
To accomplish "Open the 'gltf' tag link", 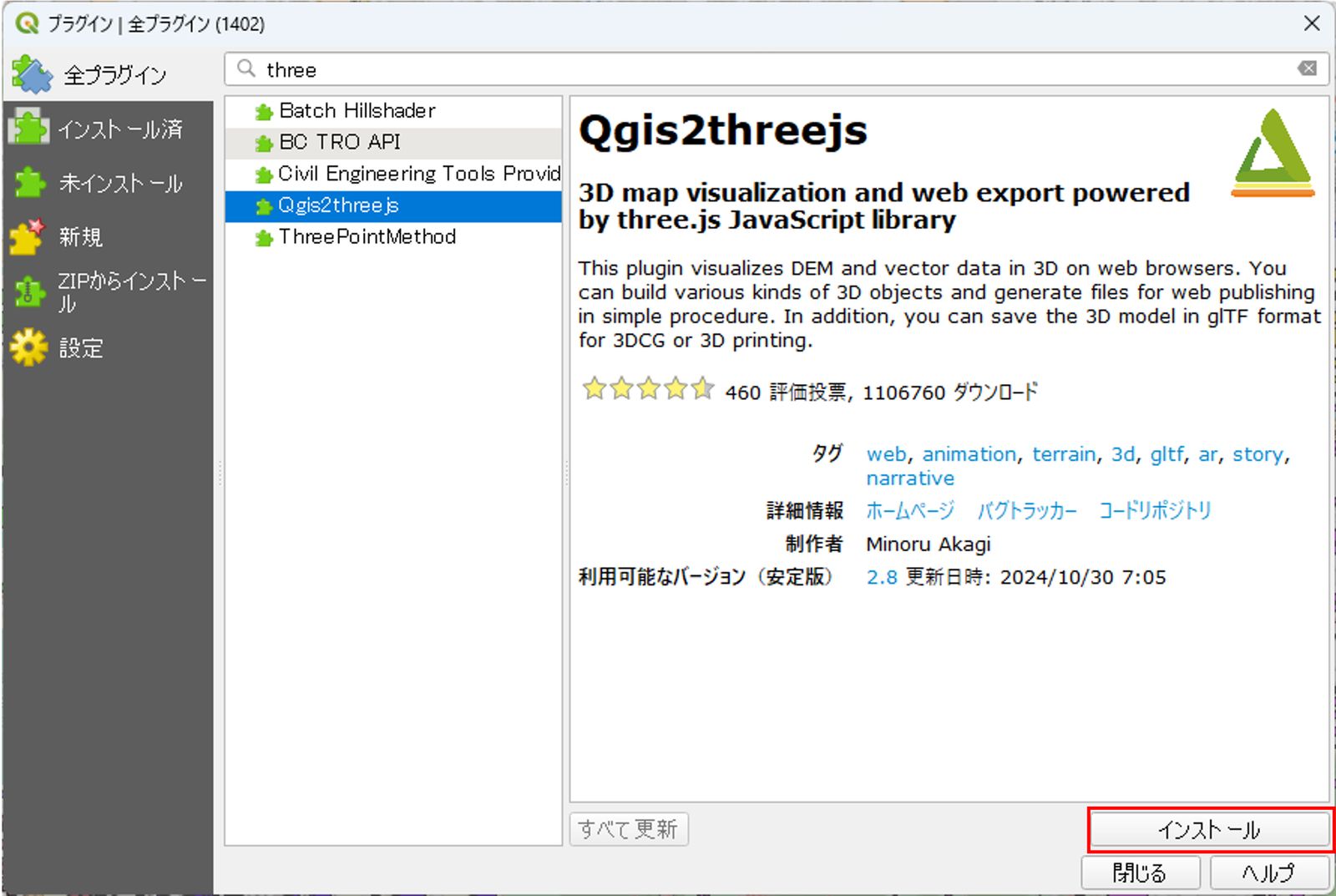I will [x=1166, y=454].
